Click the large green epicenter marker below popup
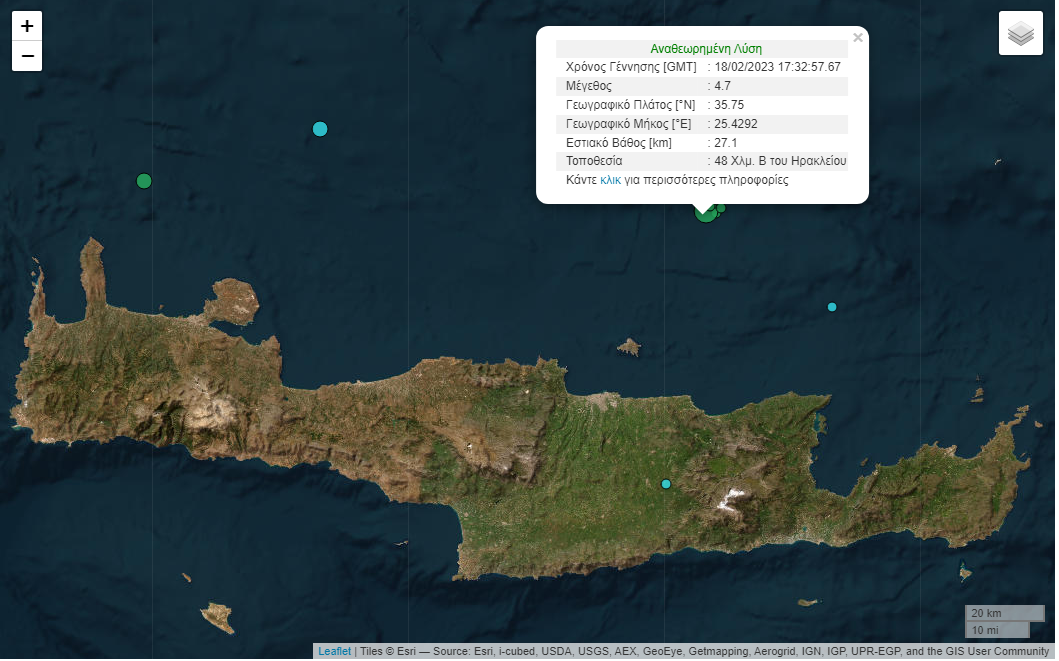 (705, 211)
